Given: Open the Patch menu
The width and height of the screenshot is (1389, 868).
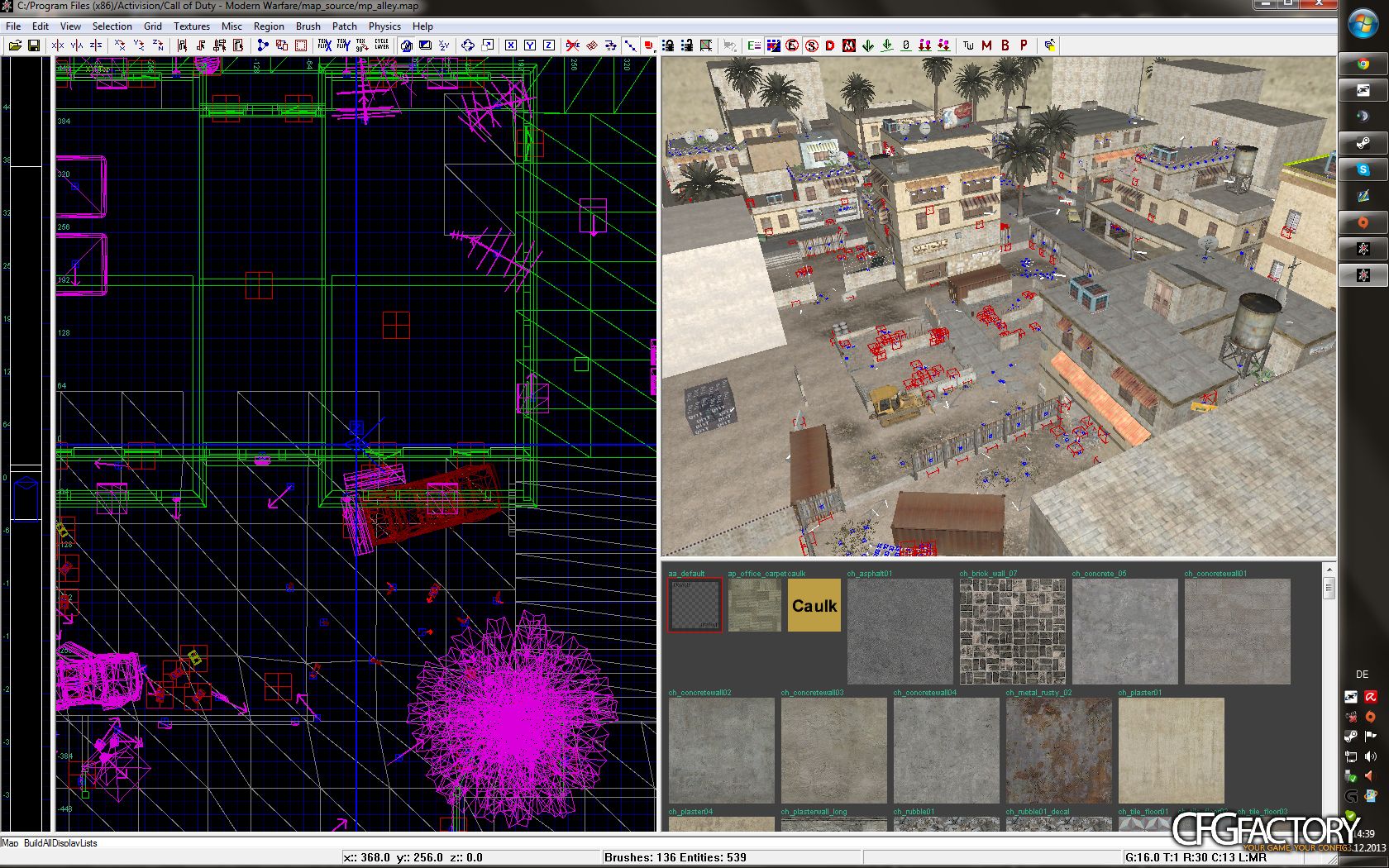Looking at the screenshot, I should 345,26.
